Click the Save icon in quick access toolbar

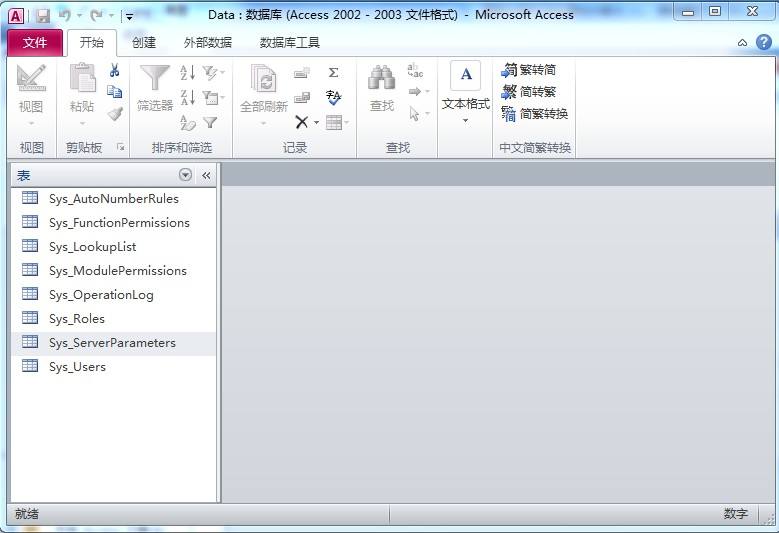(x=43, y=15)
